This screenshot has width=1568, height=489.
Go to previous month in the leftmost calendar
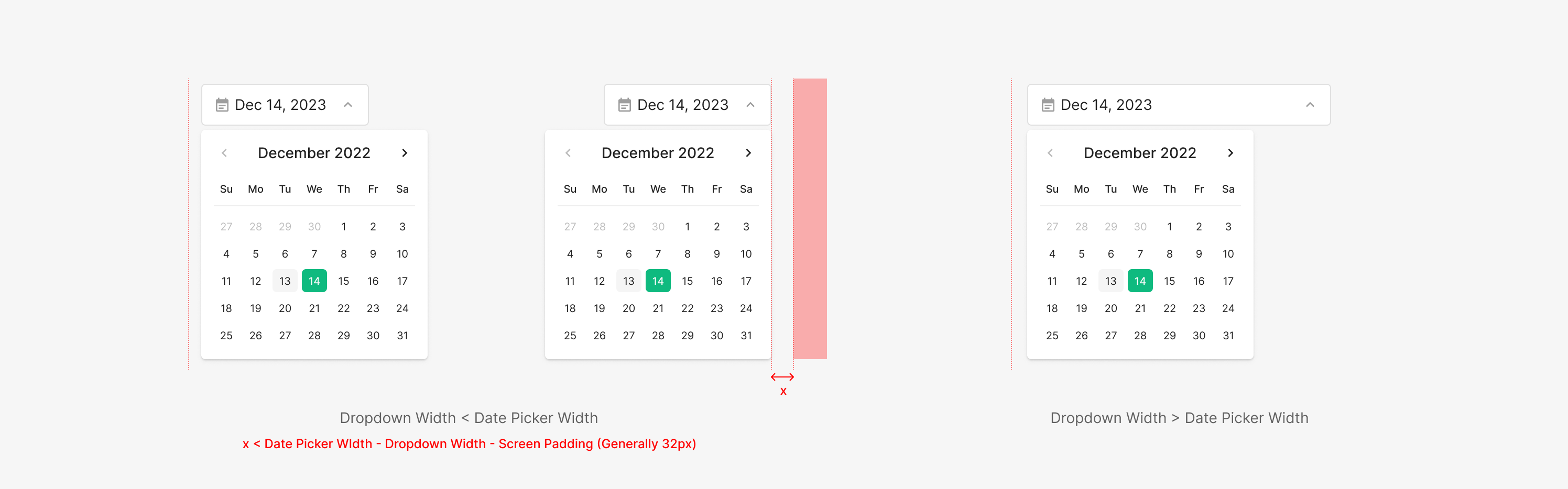pos(225,153)
